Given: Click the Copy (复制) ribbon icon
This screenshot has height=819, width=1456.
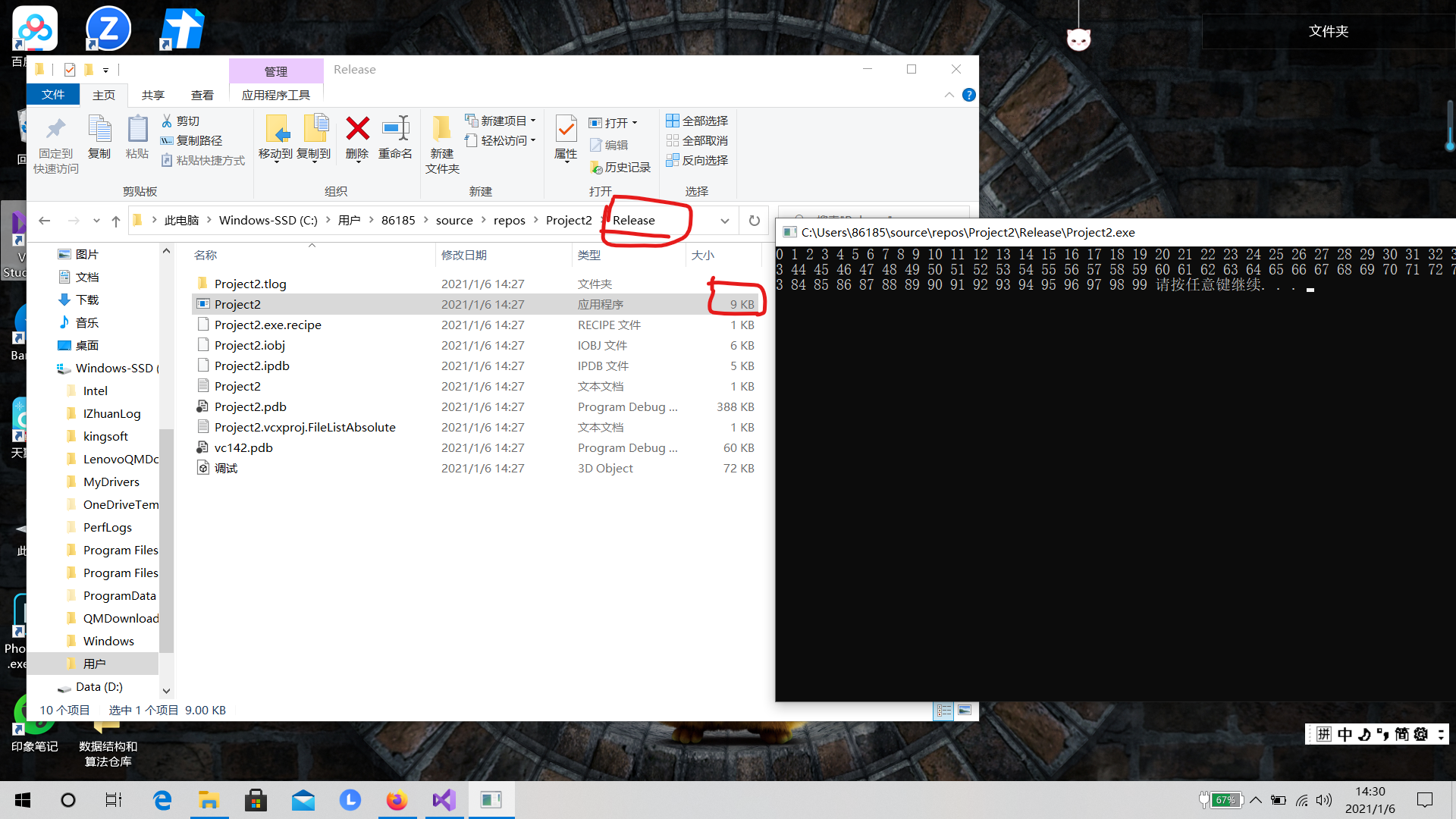Looking at the screenshot, I should [99, 129].
